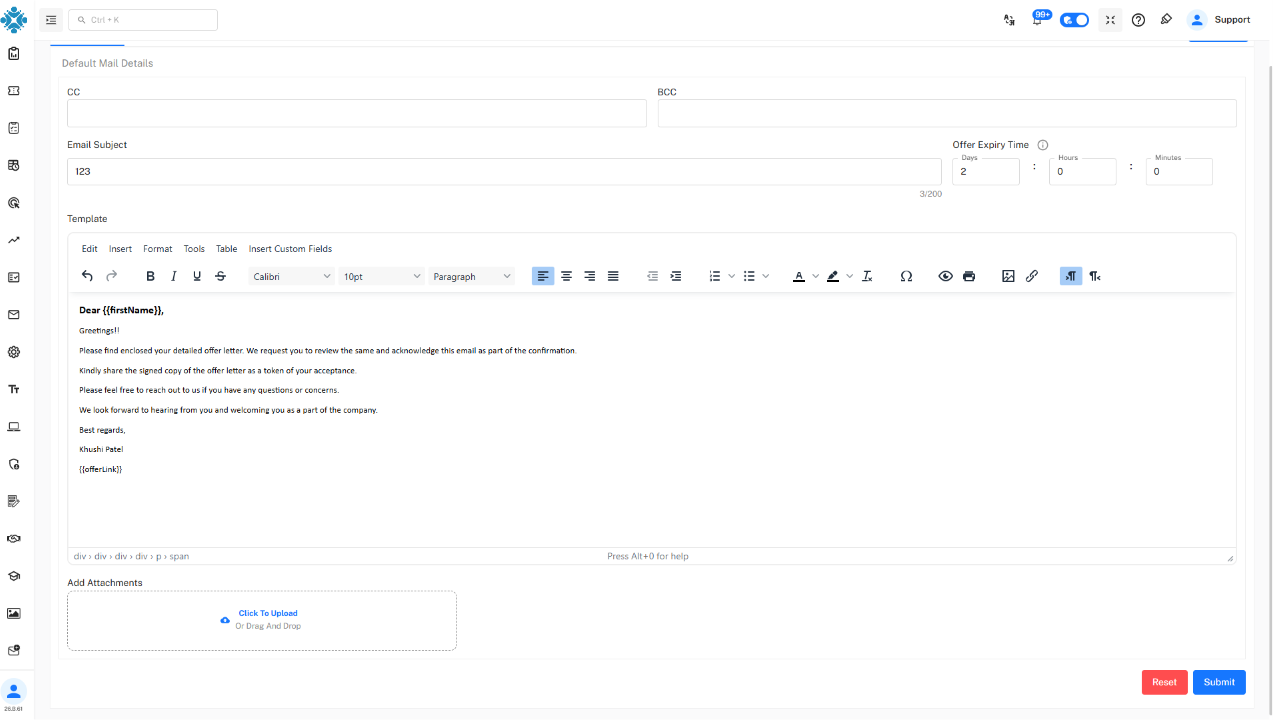The width and height of the screenshot is (1273, 720).
Task: Open the Support user profile
Action: [x=1219, y=20]
